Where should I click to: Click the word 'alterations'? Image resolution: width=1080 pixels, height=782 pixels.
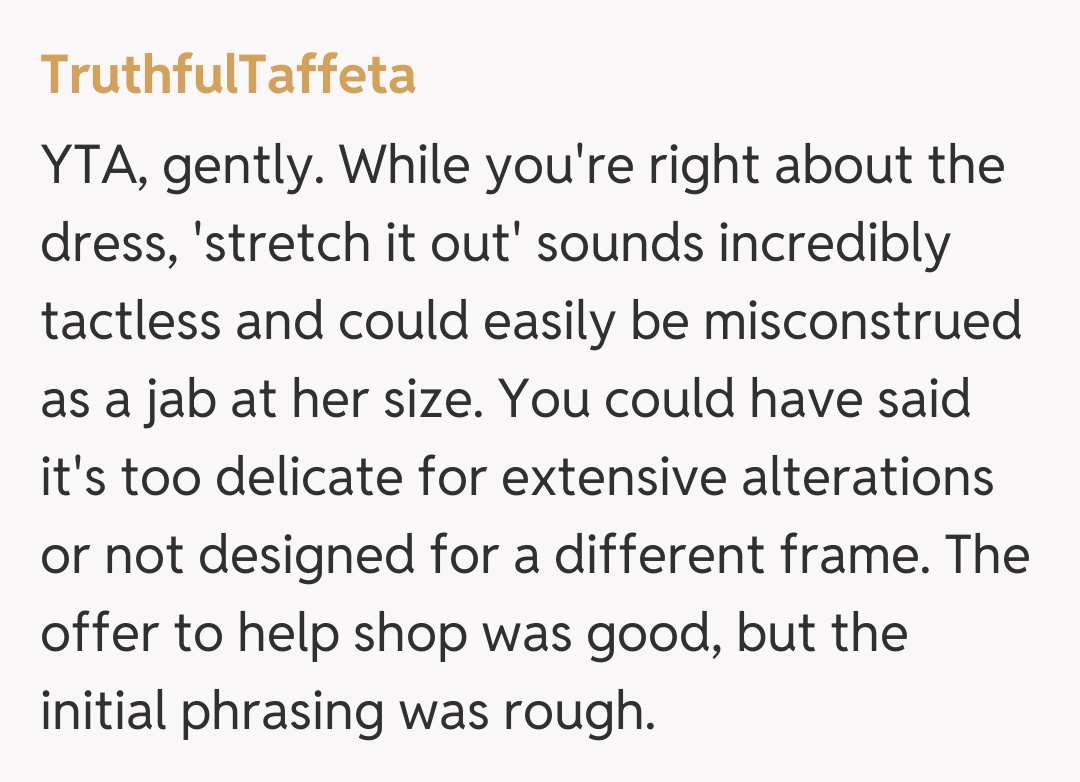[x=867, y=478]
